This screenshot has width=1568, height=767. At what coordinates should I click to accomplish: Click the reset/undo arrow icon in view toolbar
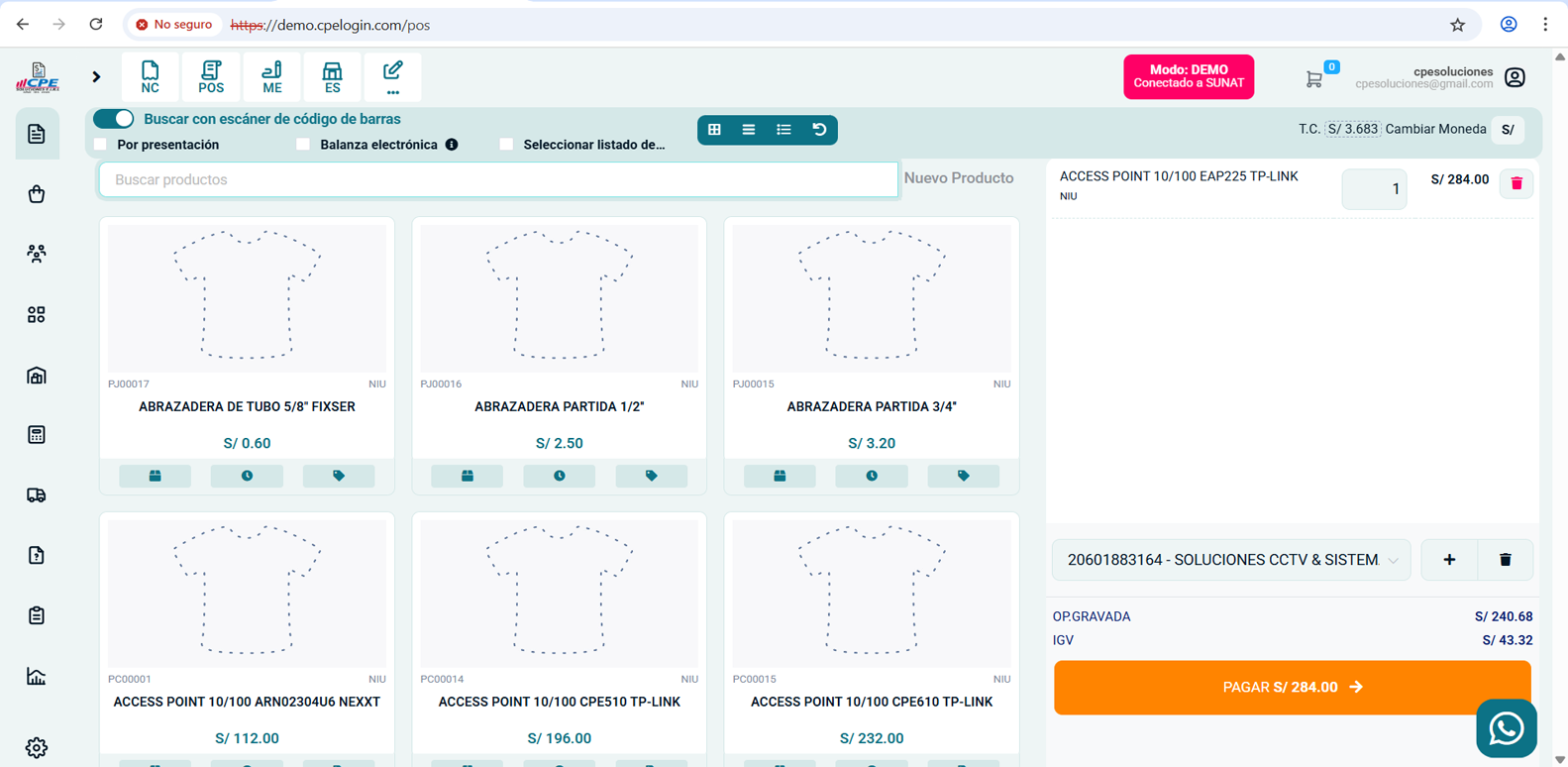pyautogui.click(x=819, y=130)
